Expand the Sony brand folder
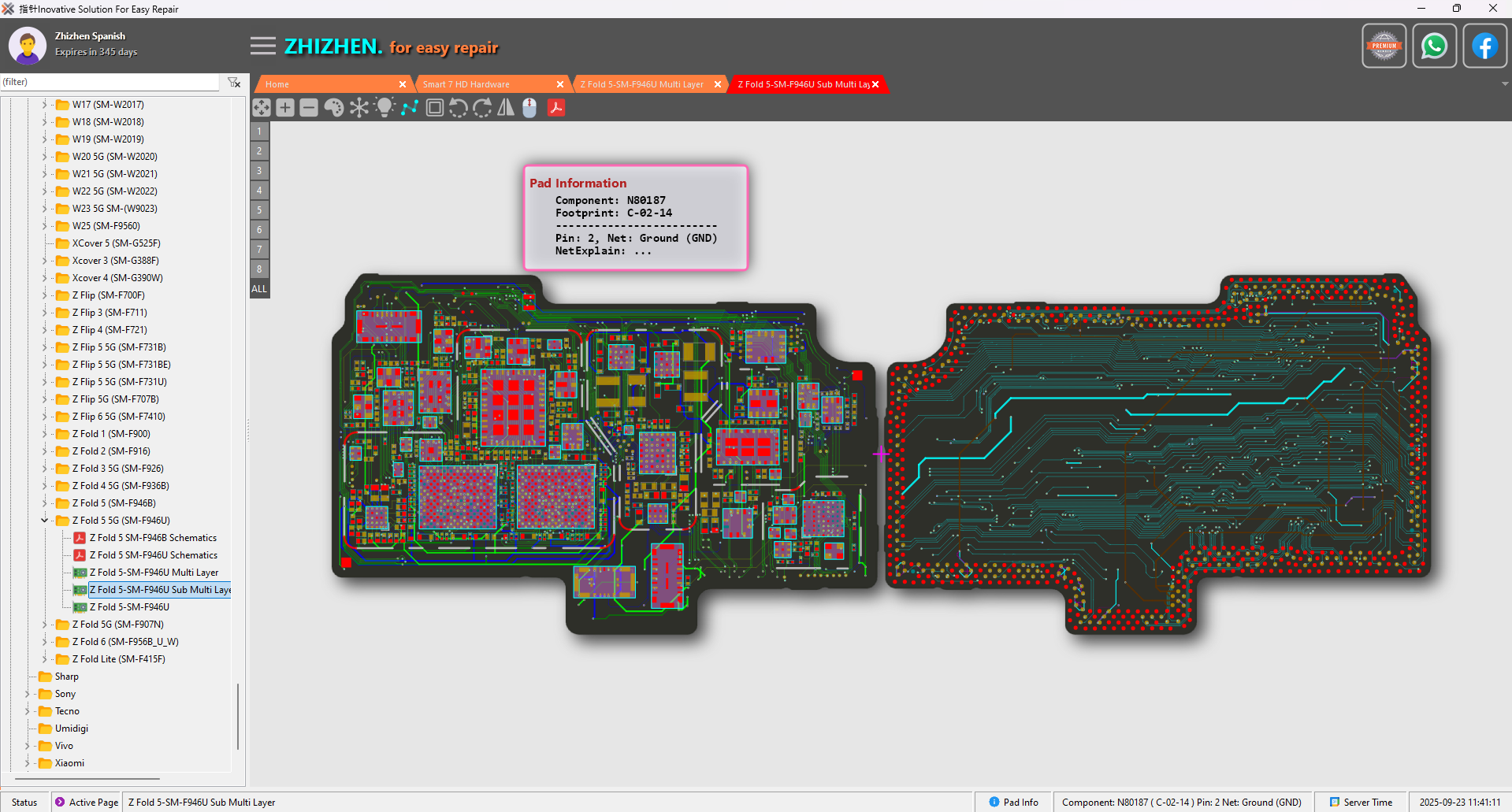1512x812 pixels. pos(27,694)
